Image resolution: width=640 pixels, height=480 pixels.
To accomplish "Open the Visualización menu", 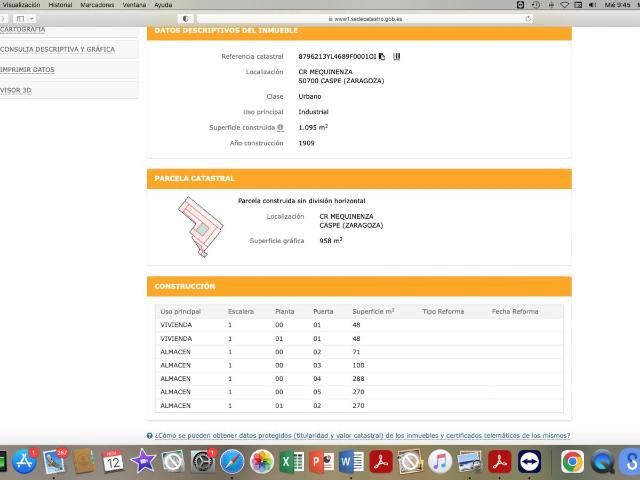I will pos(21,5).
